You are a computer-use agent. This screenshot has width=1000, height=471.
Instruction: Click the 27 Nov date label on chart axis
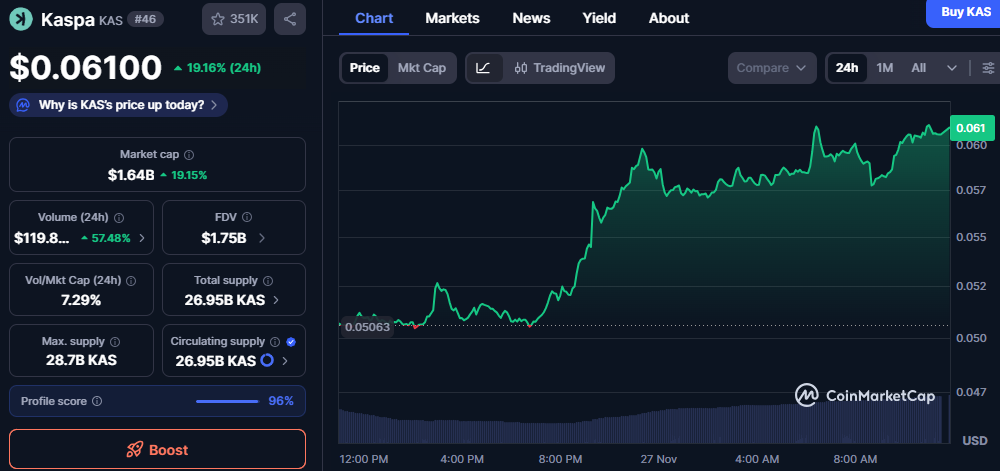point(658,459)
